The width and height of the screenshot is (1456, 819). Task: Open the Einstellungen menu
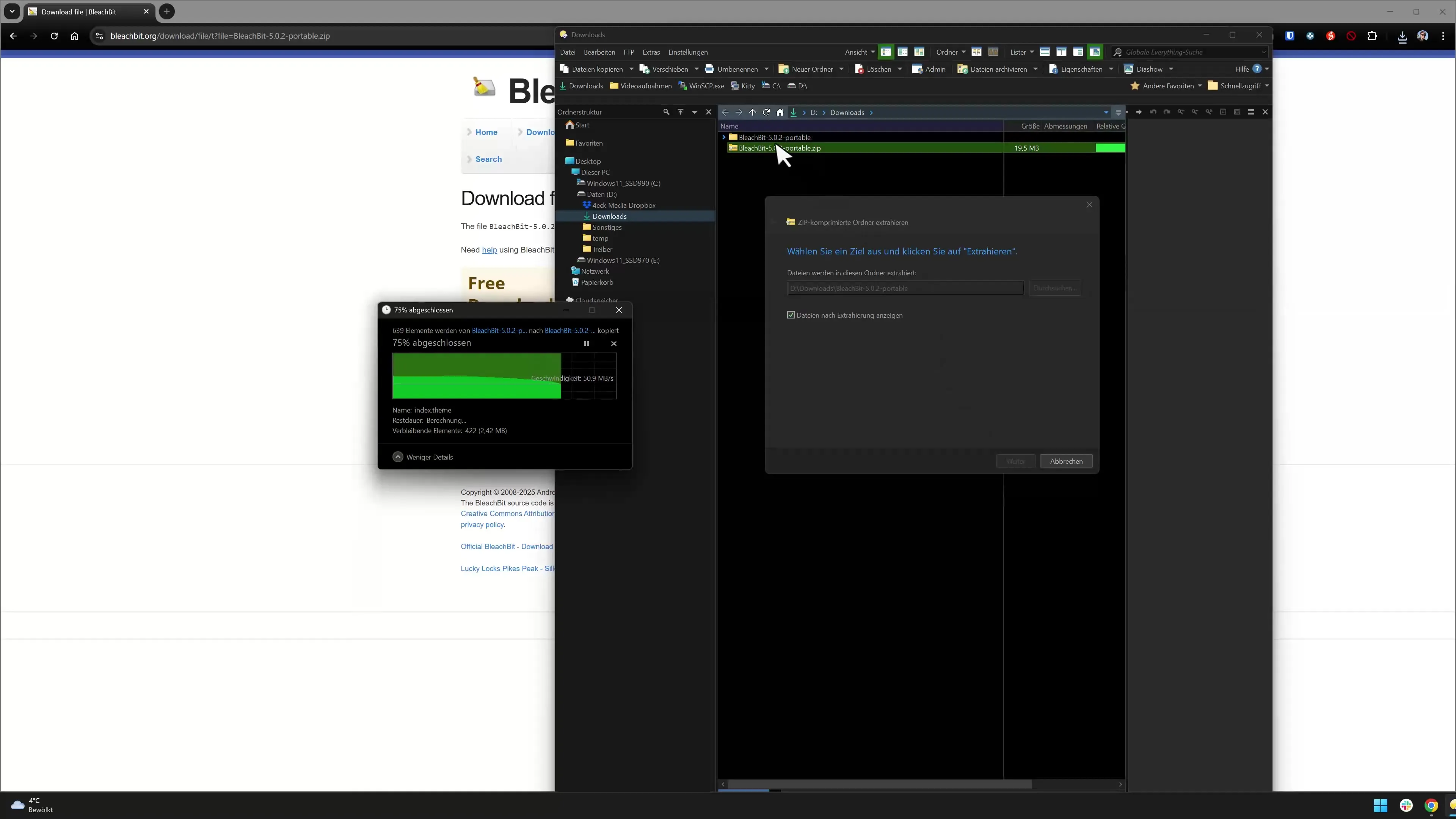tap(688, 52)
